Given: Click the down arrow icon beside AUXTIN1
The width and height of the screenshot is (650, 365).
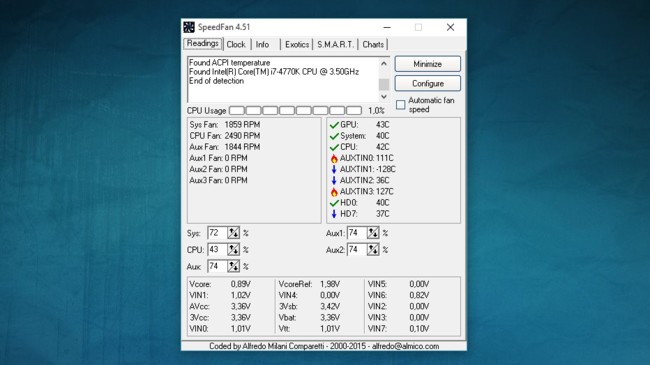Looking at the screenshot, I should click(334, 169).
